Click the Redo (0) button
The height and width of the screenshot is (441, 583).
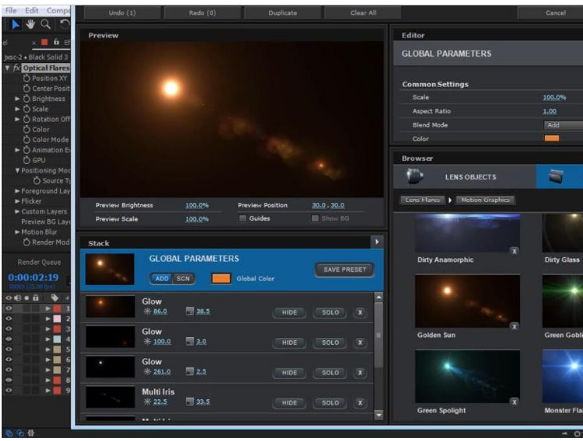click(202, 13)
